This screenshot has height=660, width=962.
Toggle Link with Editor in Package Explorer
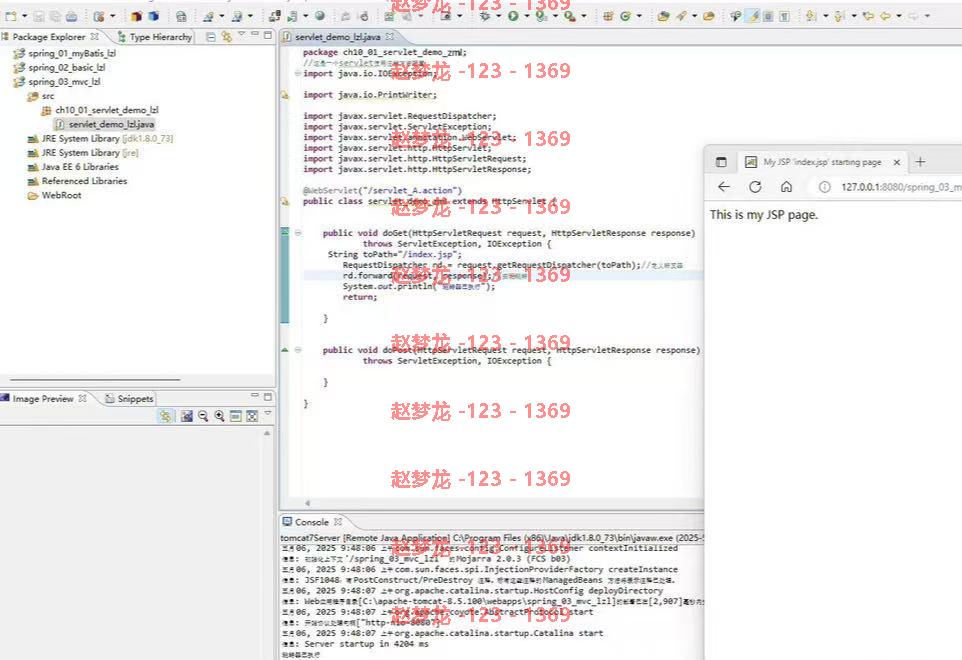(227, 37)
